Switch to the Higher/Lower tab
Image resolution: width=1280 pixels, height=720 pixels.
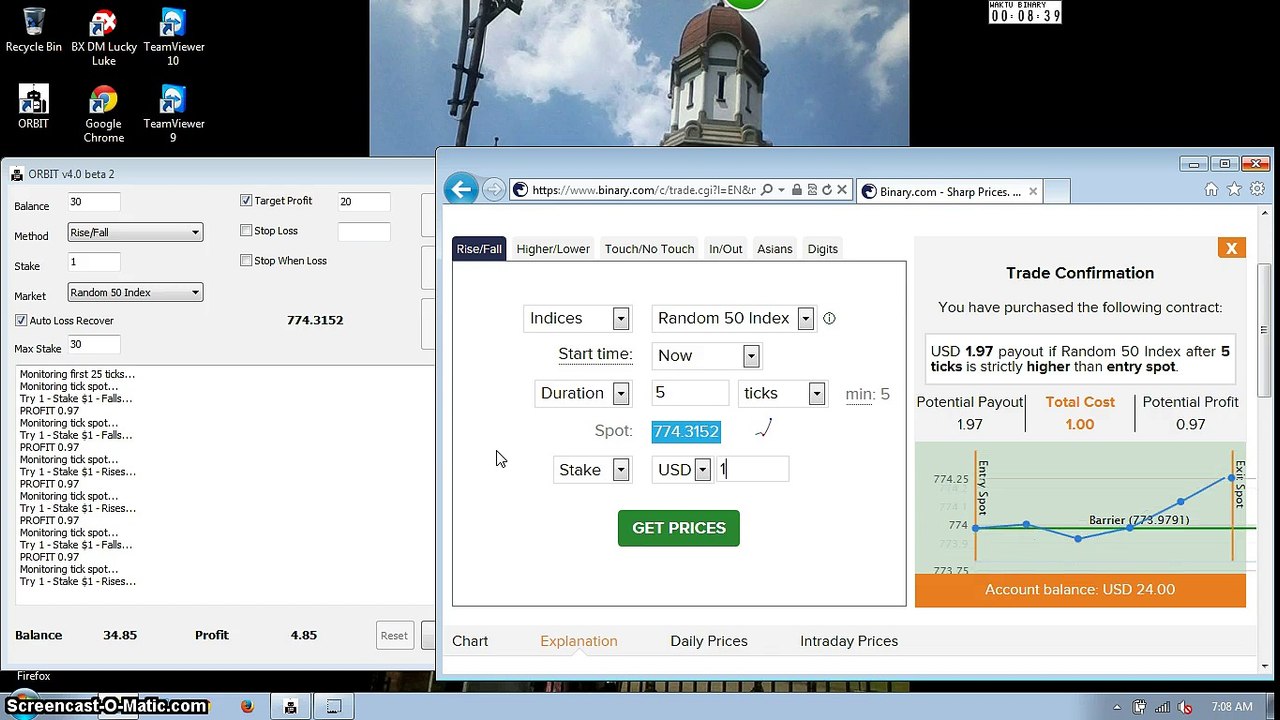coord(553,249)
